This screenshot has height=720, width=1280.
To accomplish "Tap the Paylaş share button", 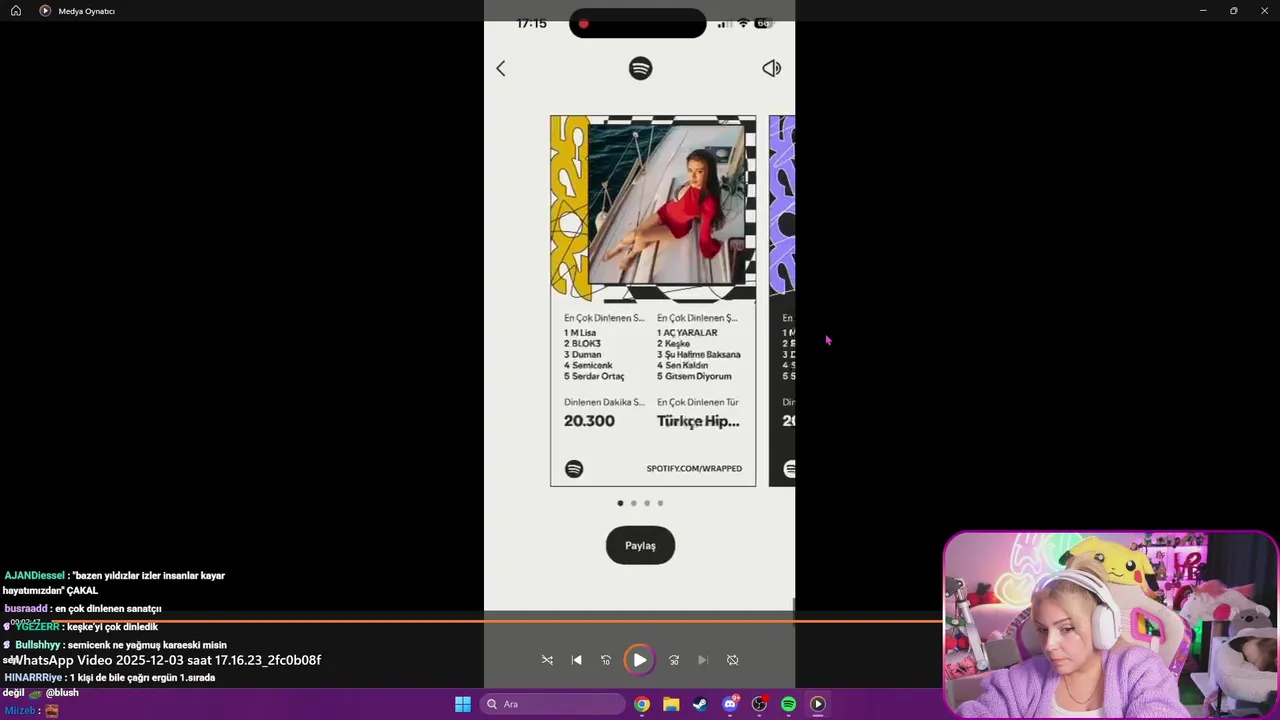I will pos(640,545).
